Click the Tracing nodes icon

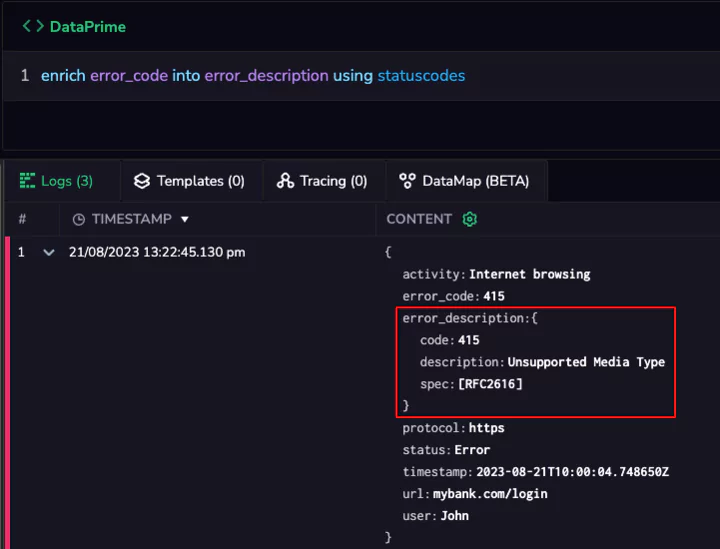(x=285, y=181)
